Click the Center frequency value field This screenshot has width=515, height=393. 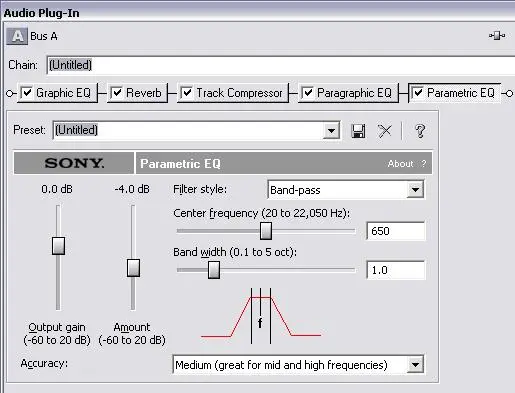pos(395,231)
